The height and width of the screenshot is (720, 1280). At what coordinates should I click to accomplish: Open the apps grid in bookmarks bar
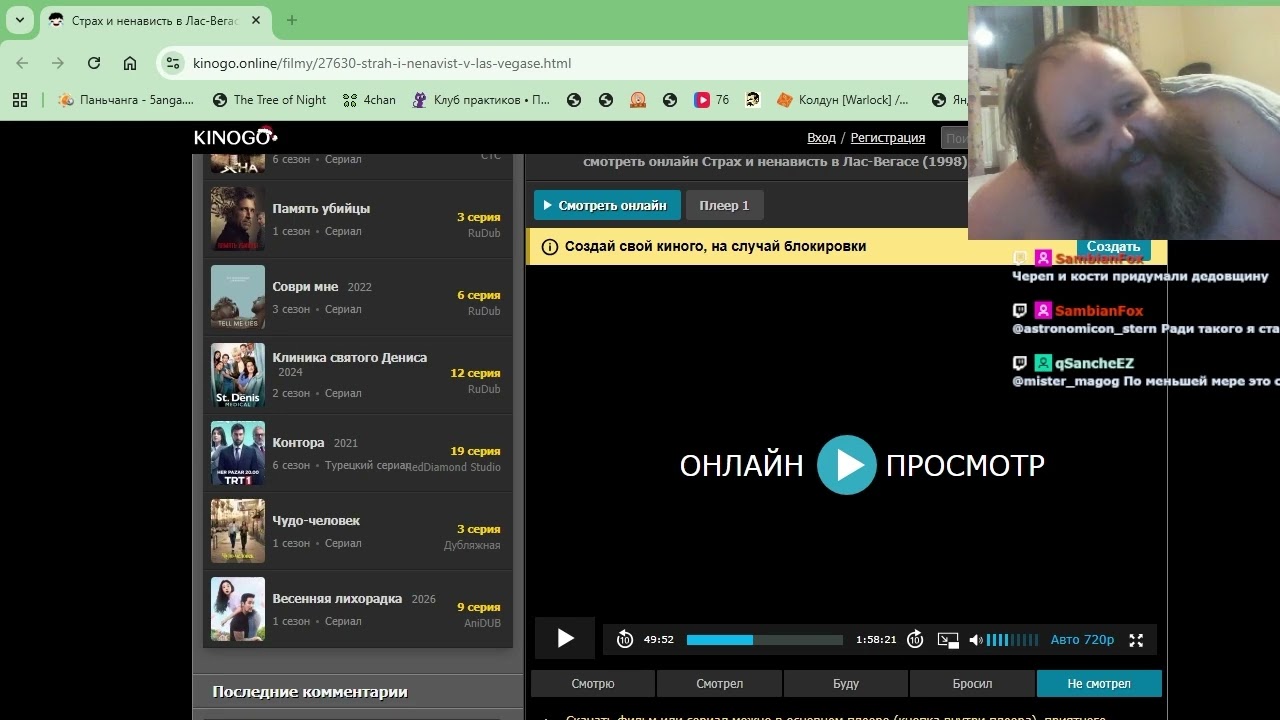pos(20,100)
